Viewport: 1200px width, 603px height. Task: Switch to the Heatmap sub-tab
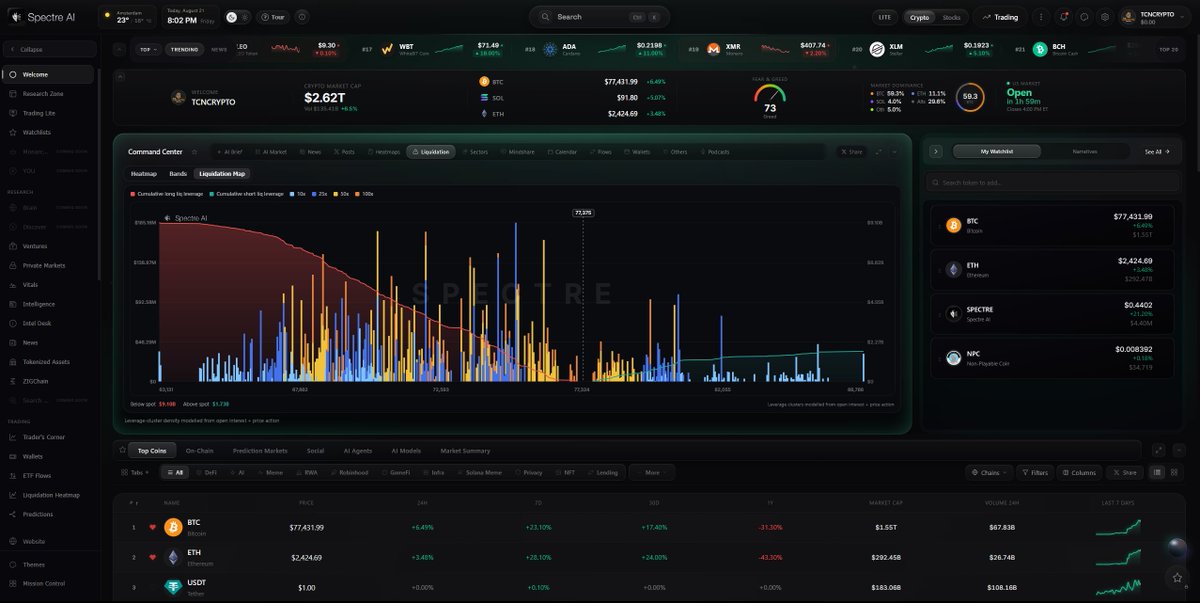tap(144, 174)
